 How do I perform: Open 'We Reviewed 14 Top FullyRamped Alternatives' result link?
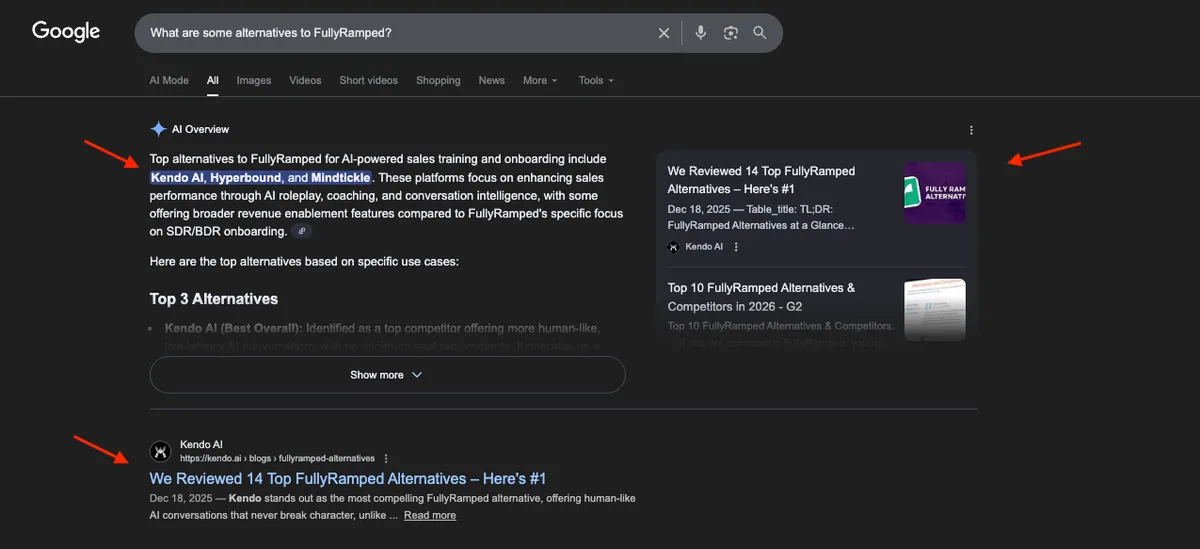(348, 479)
